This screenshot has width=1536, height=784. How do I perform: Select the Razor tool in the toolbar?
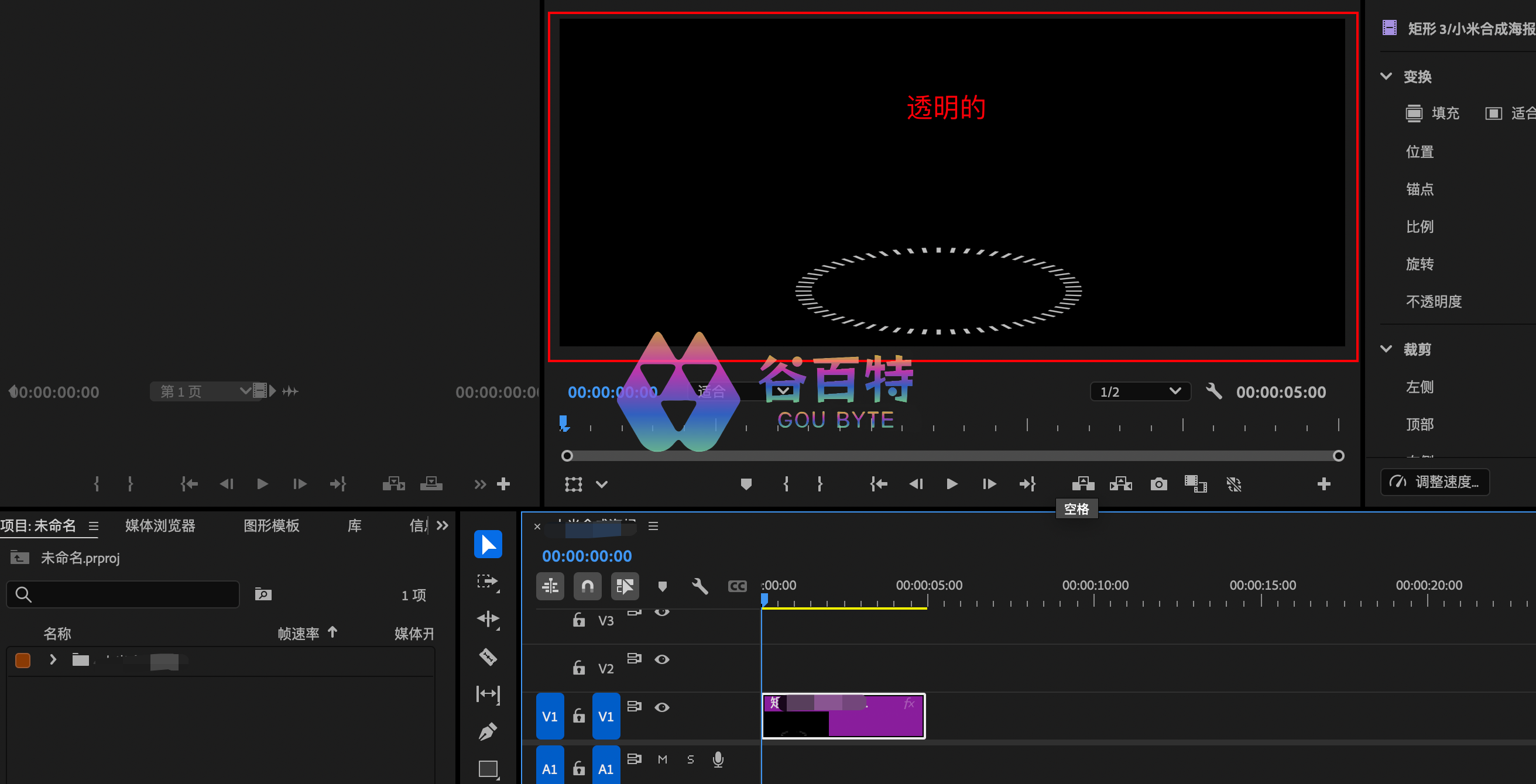488,656
